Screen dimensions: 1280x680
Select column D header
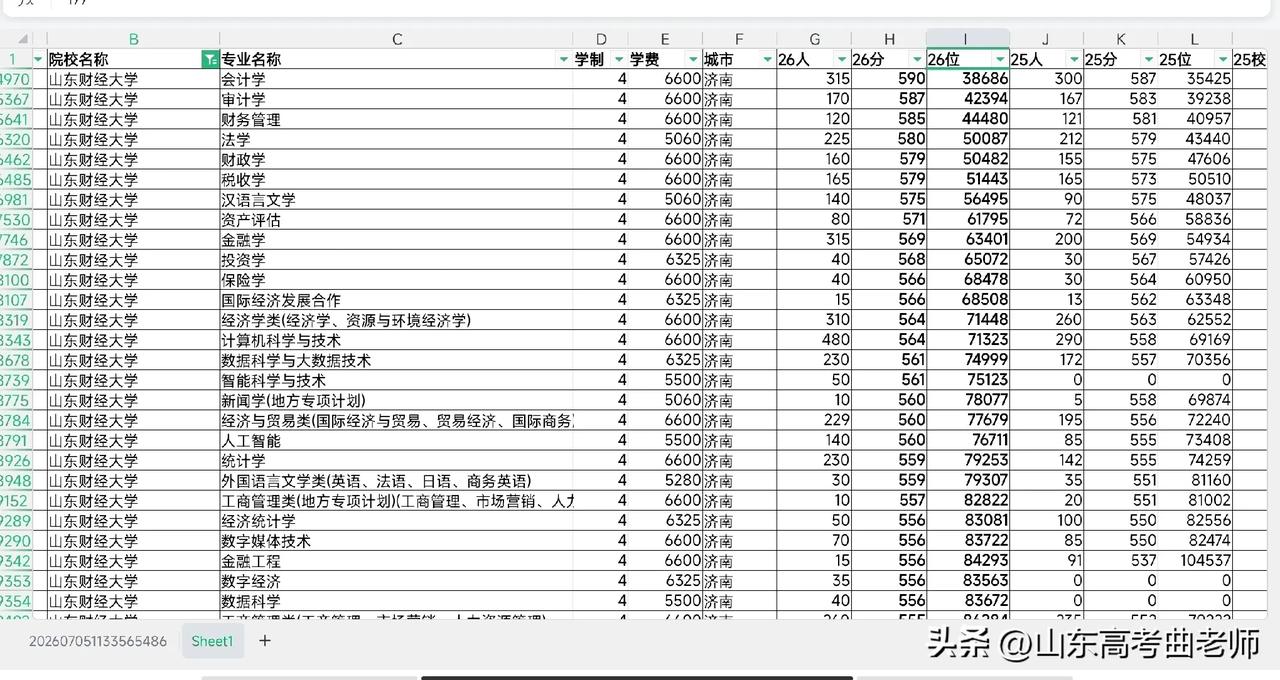pyautogui.click(x=601, y=40)
